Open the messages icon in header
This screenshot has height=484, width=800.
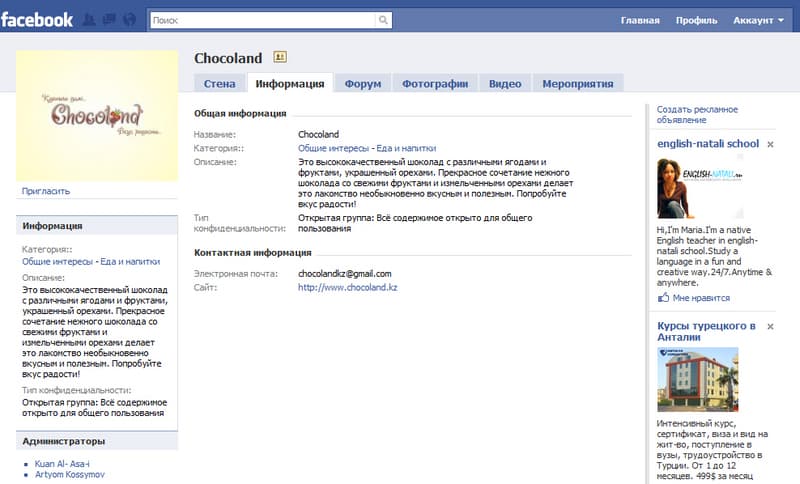click(x=109, y=20)
